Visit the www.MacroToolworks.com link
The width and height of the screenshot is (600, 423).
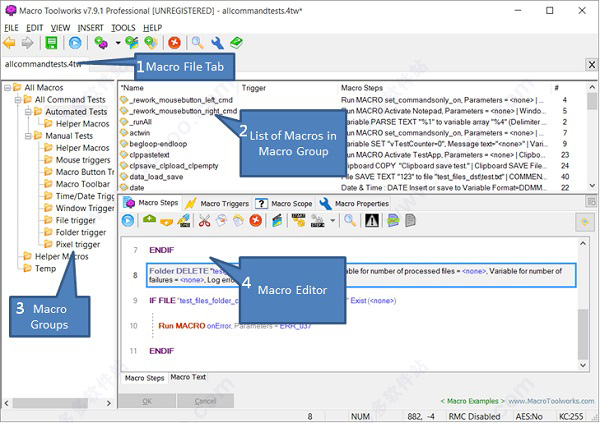tap(551, 401)
